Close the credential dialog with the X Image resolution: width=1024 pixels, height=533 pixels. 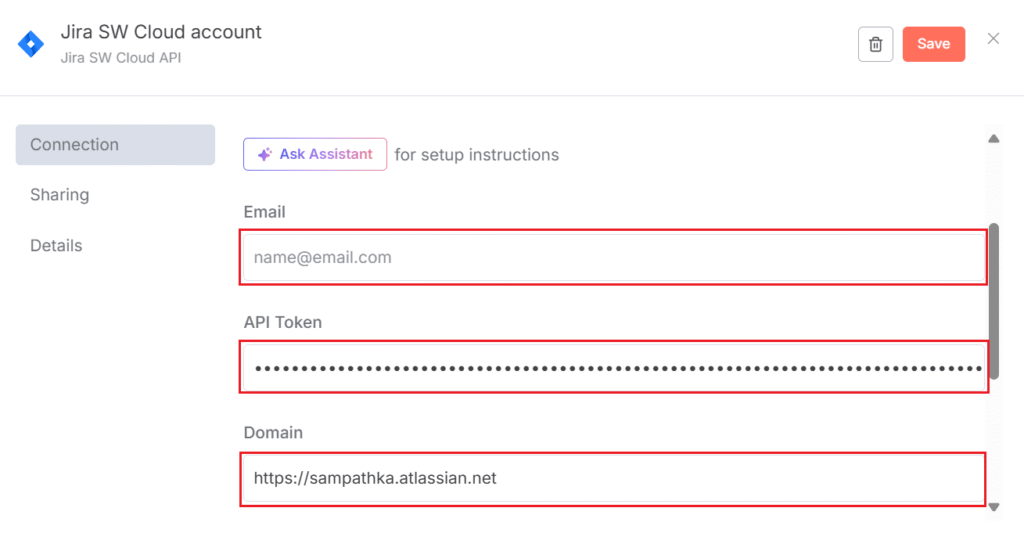pyautogui.click(x=993, y=39)
